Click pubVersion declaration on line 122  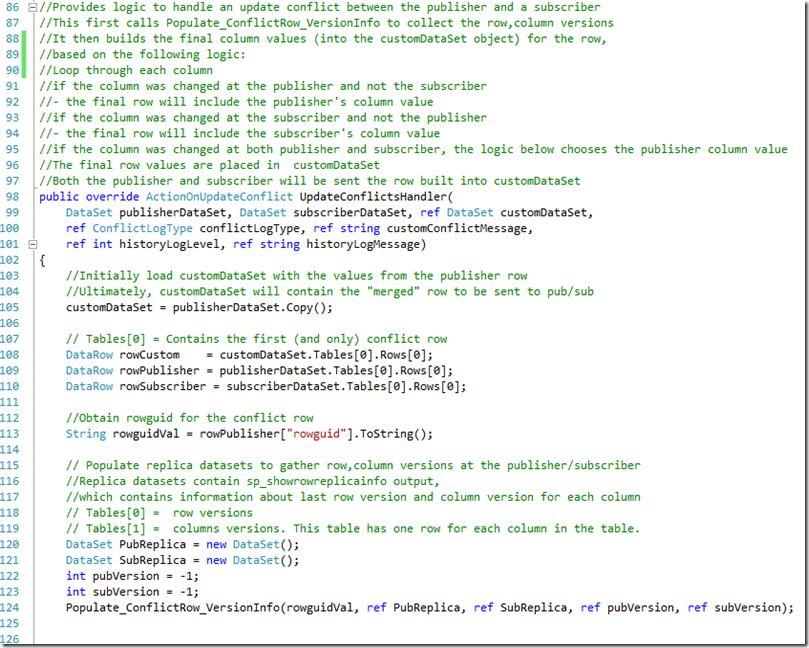coord(126,576)
